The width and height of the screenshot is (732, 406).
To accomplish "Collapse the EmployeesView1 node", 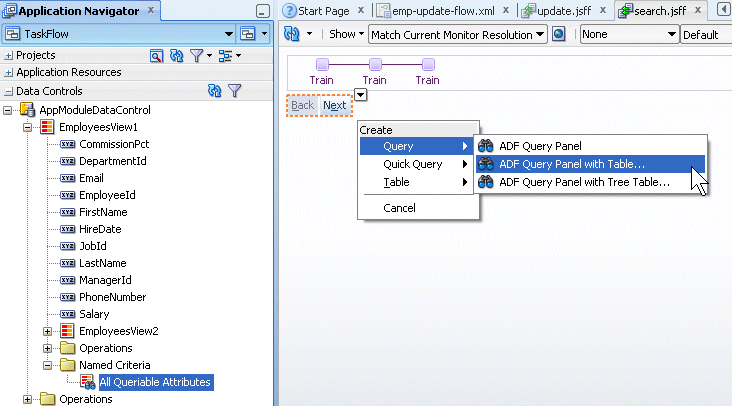I will (x=28, y=127).
